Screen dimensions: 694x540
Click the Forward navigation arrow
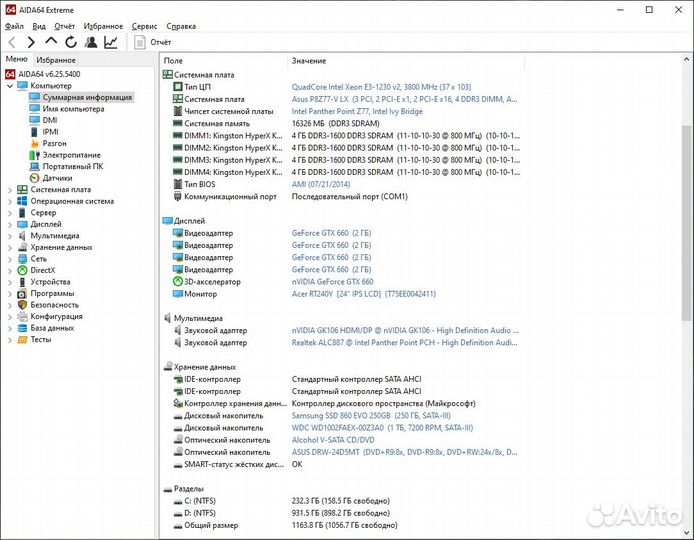pos(31,42)
